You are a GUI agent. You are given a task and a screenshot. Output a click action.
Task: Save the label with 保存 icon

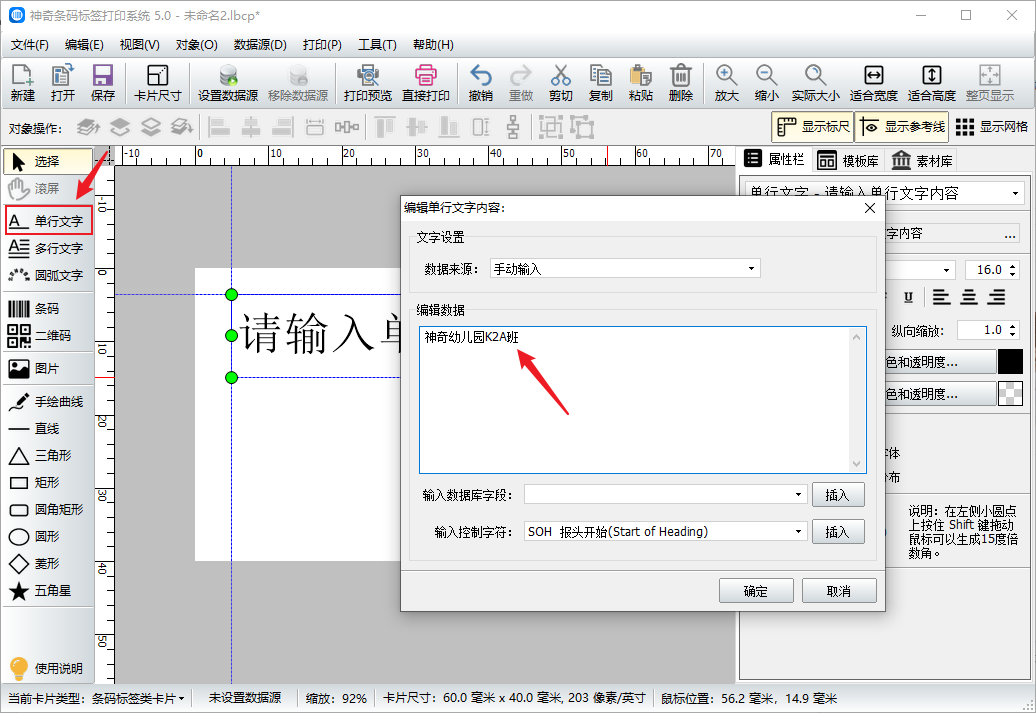(x=102, y=83)
